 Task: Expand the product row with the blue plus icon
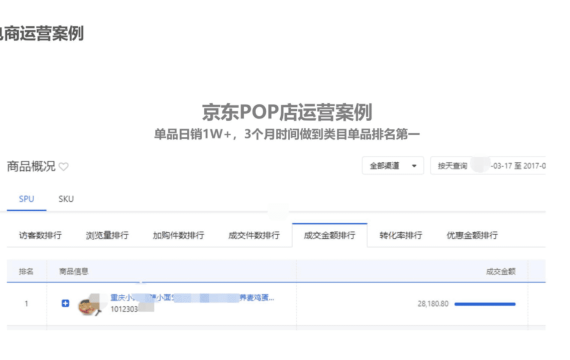65,303
